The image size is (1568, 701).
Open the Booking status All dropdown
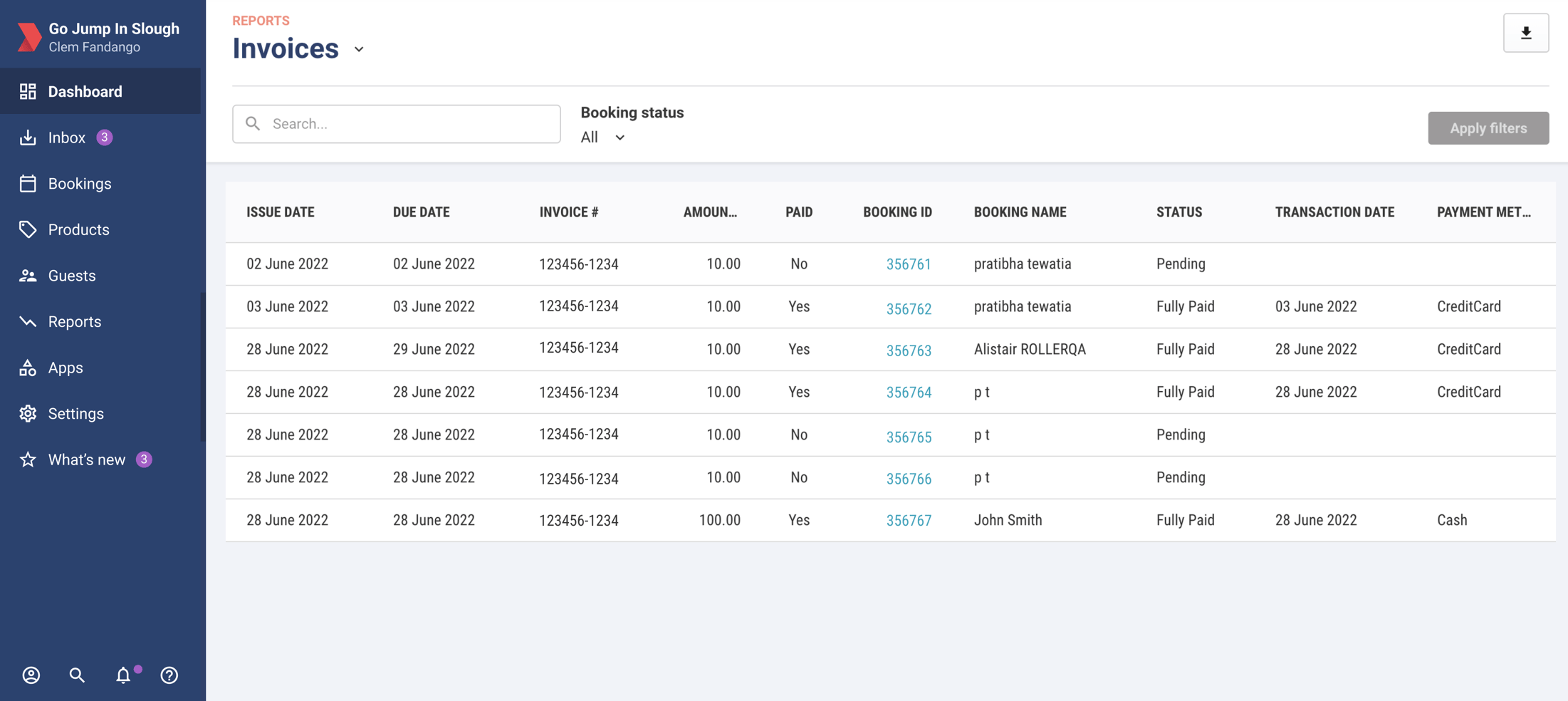pos(602,137)
